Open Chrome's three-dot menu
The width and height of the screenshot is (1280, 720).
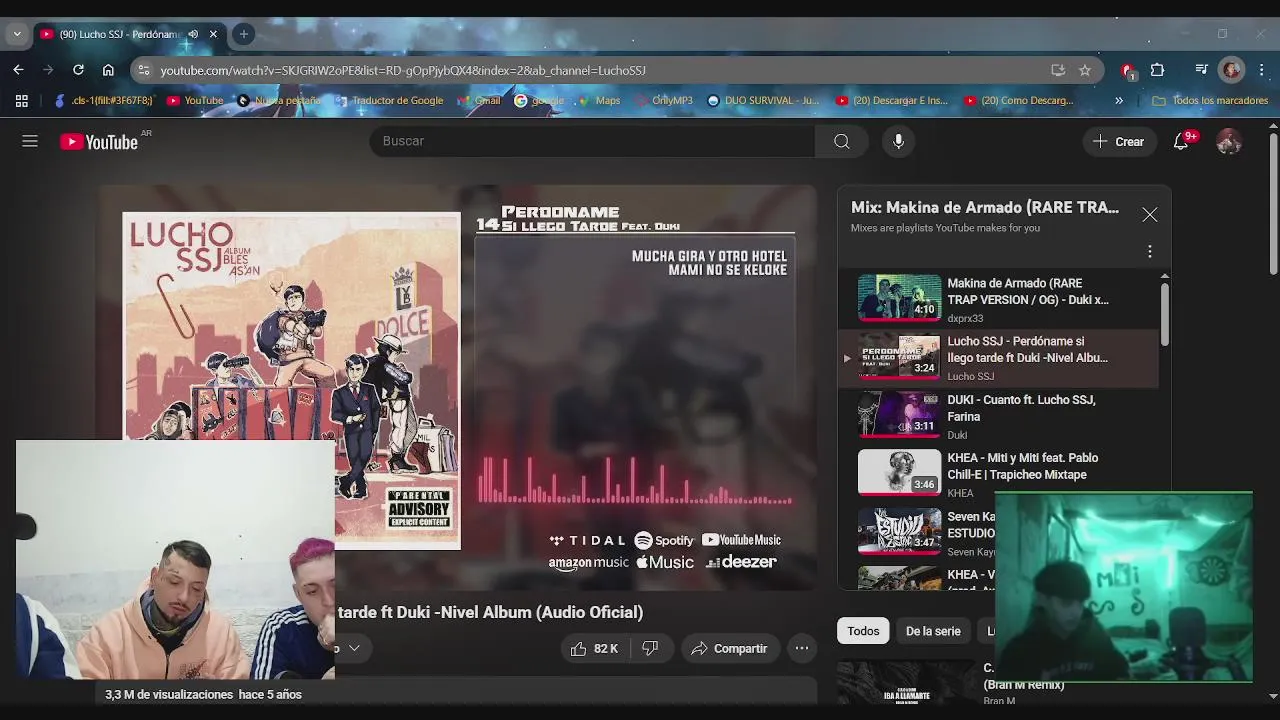pos(1261,70)
